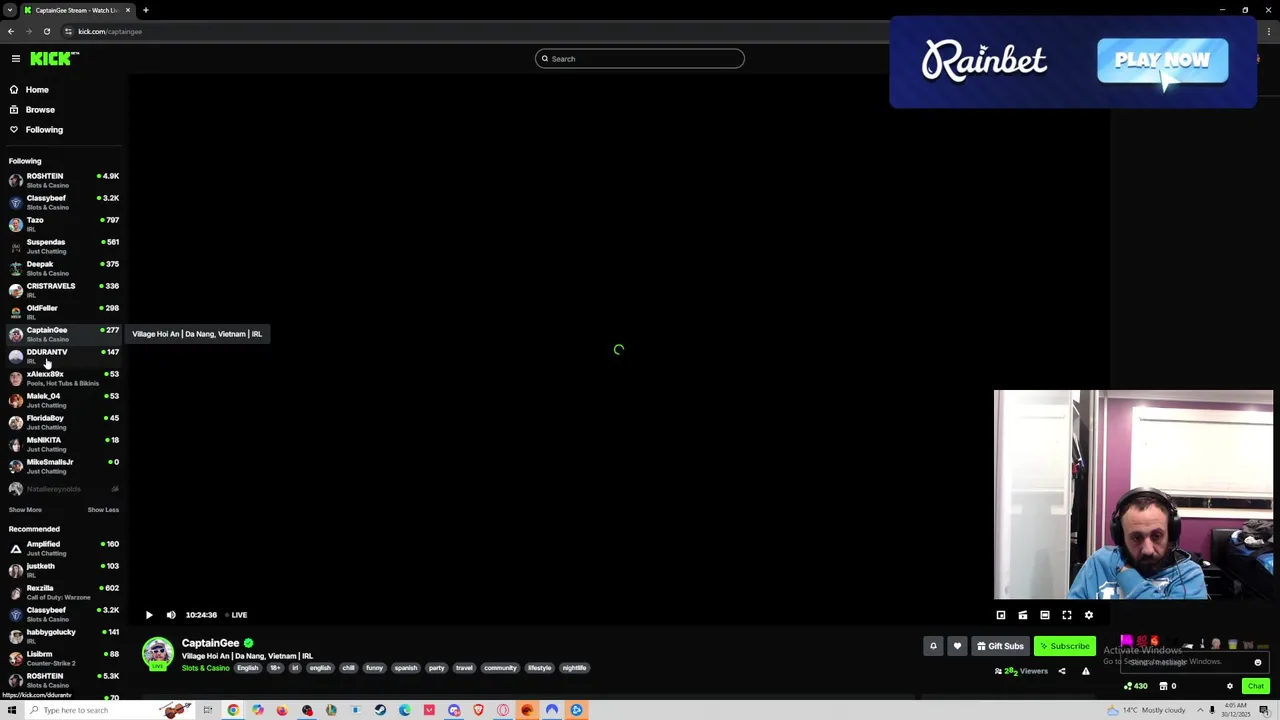
Task: Reload the page in browser toolbar
Action: click(46, 31)
